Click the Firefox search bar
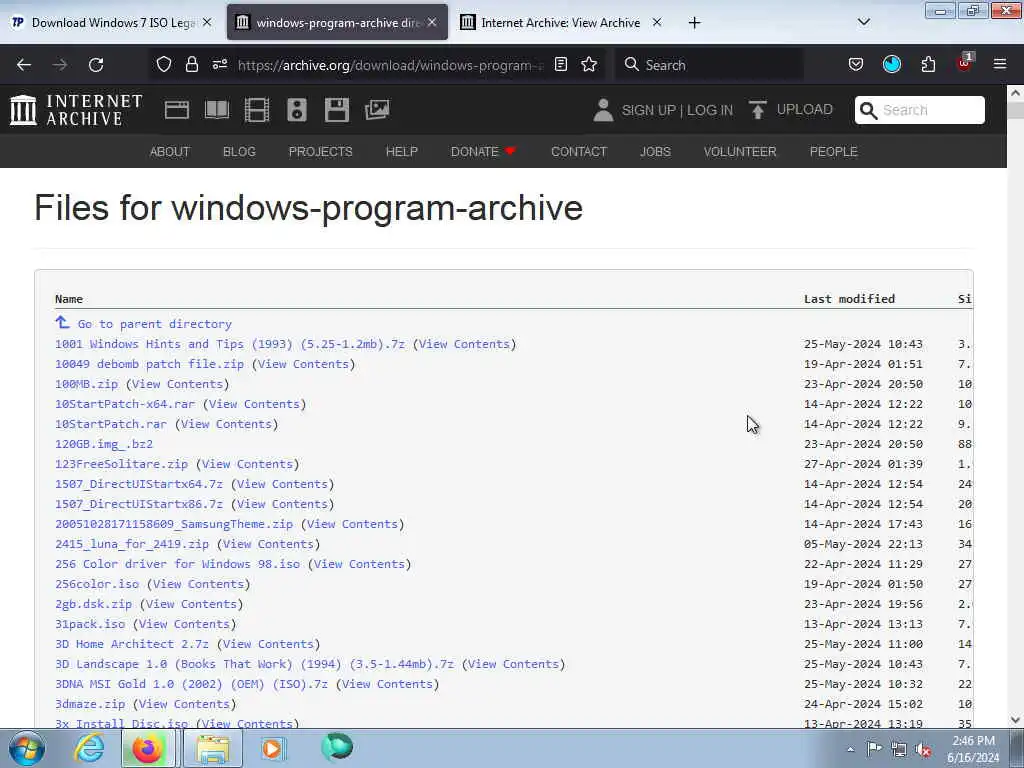Viewport: 1024px width, 768px height. (709, 65)
